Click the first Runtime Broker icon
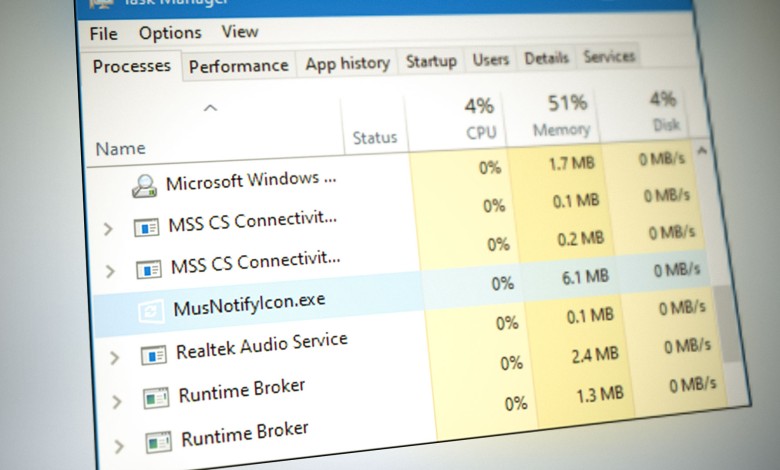Screen dimensions: 780x470 tap(156, 398)
